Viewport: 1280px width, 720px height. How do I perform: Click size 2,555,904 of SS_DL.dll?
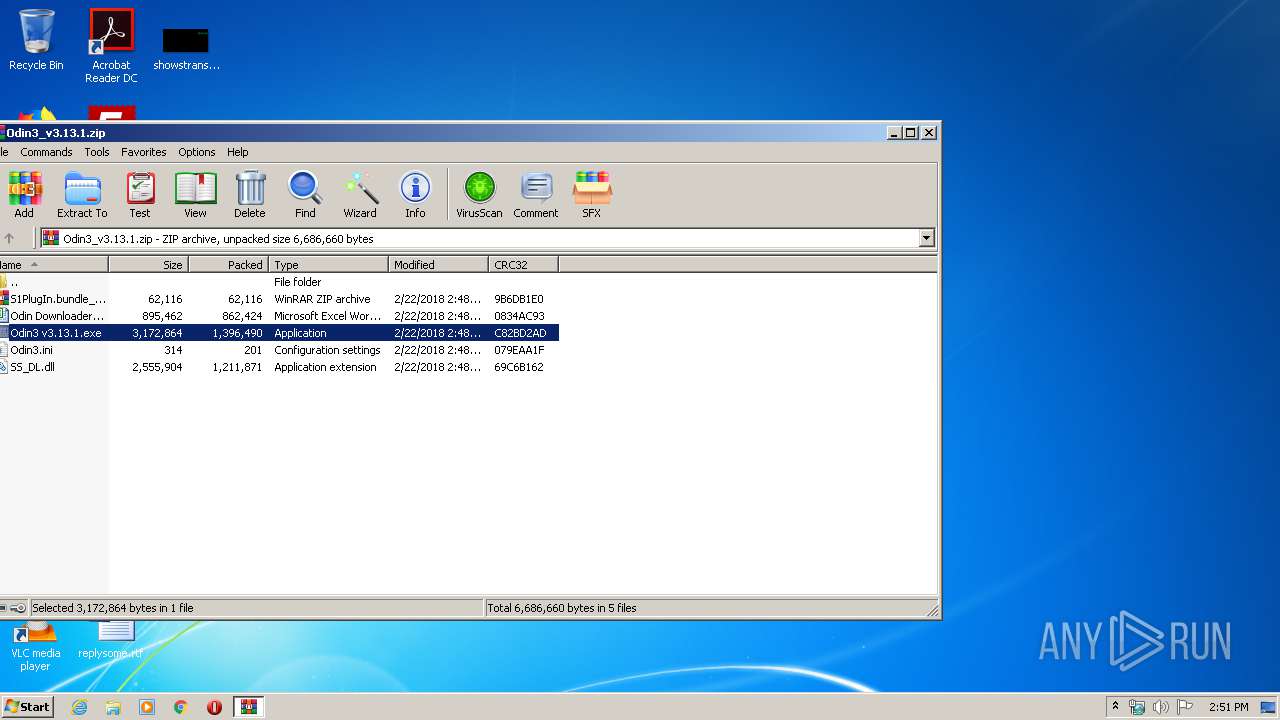[x=157, y=367]
